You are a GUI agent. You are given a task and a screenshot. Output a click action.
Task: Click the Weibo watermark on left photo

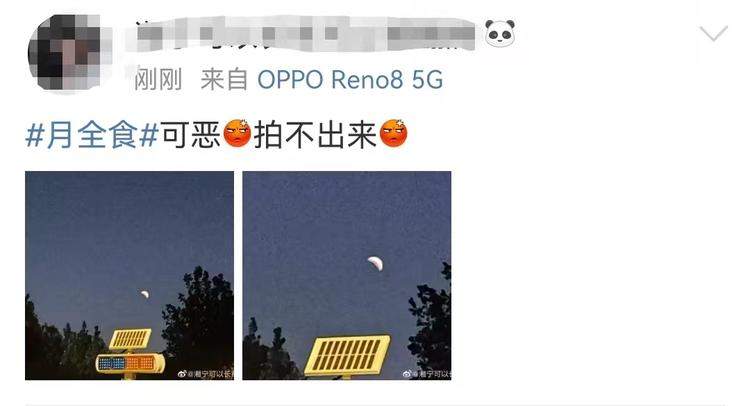[206, 374]
